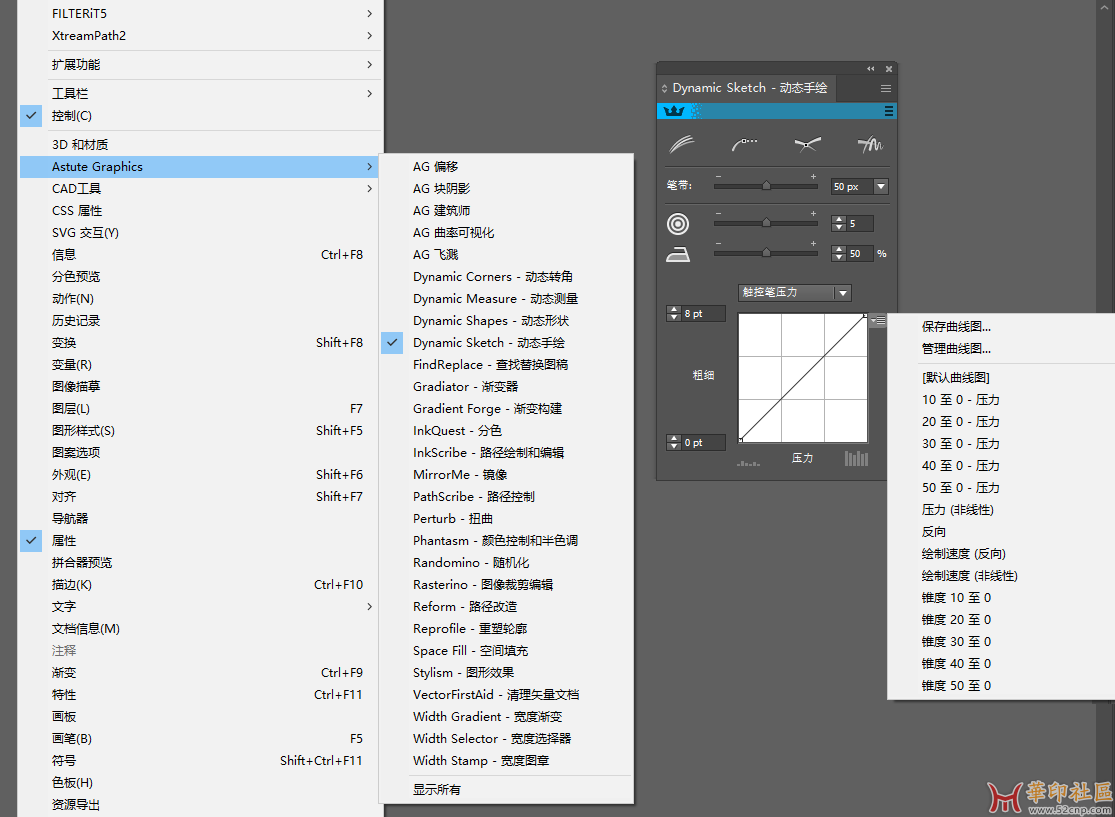Expand the 文字 submenu

201,607
